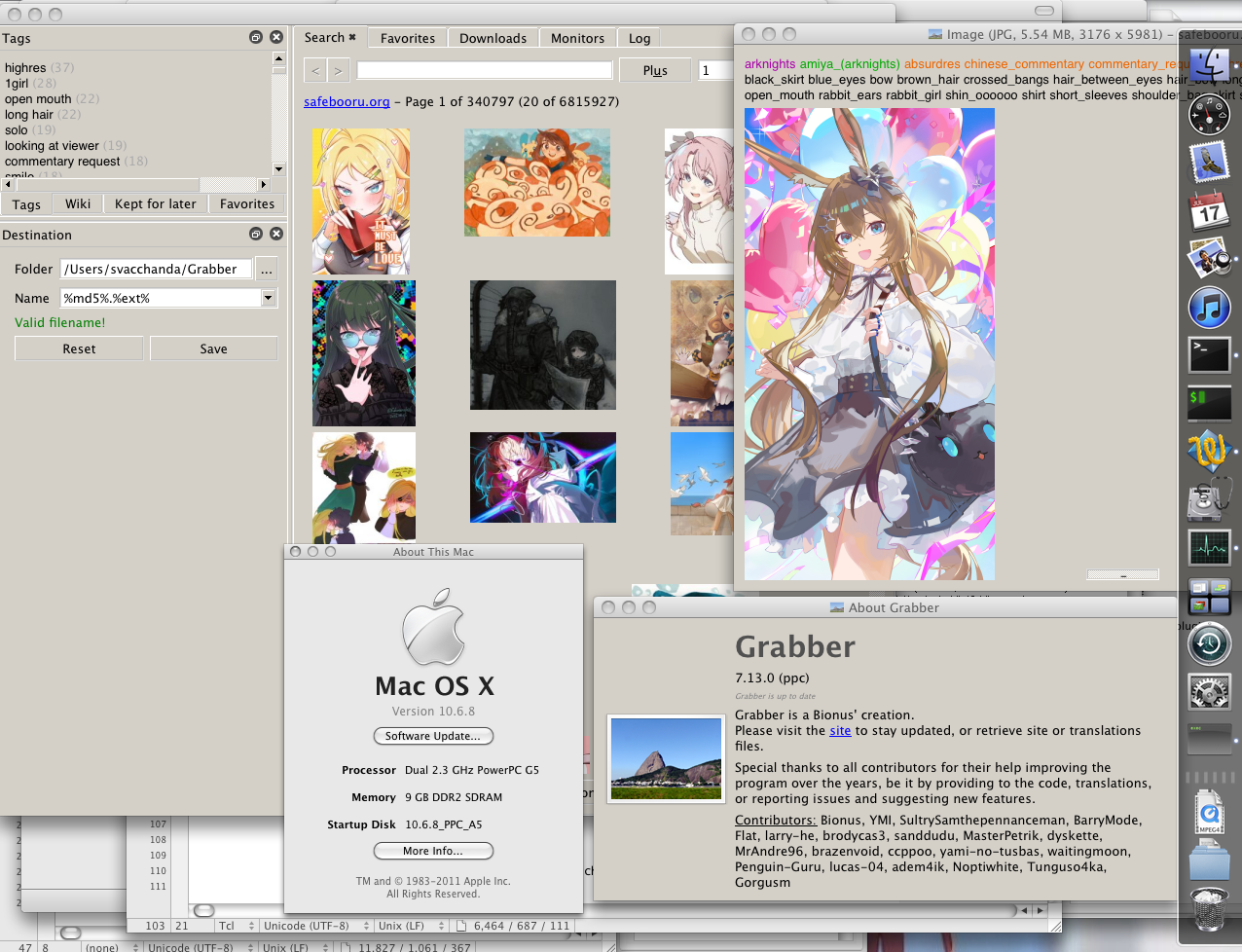Click the Folder path input field
The width and height of the screenshot is (1242, 952).
tap(156, 269)
